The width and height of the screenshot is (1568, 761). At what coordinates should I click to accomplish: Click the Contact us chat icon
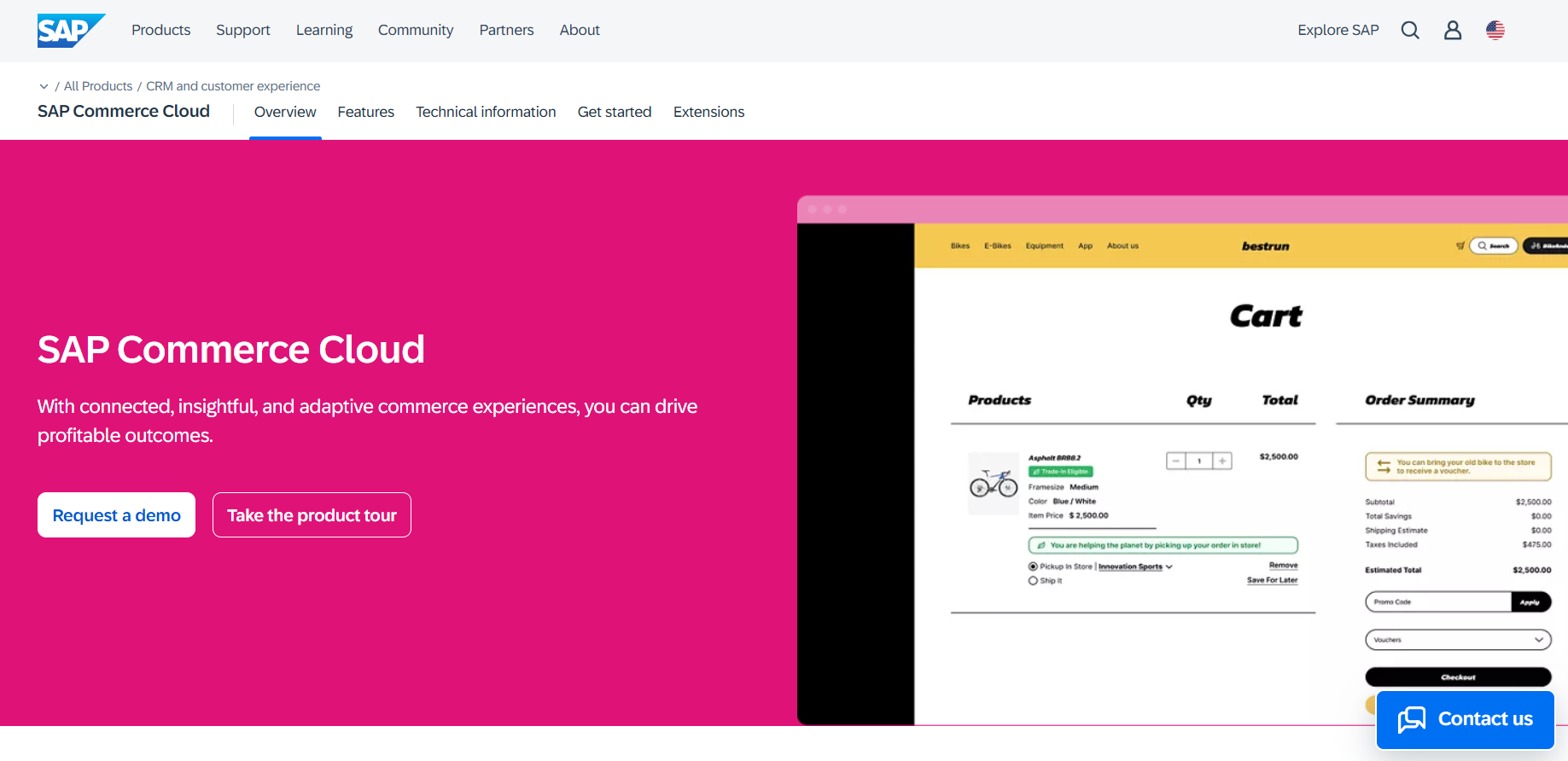pos(1412,720)
